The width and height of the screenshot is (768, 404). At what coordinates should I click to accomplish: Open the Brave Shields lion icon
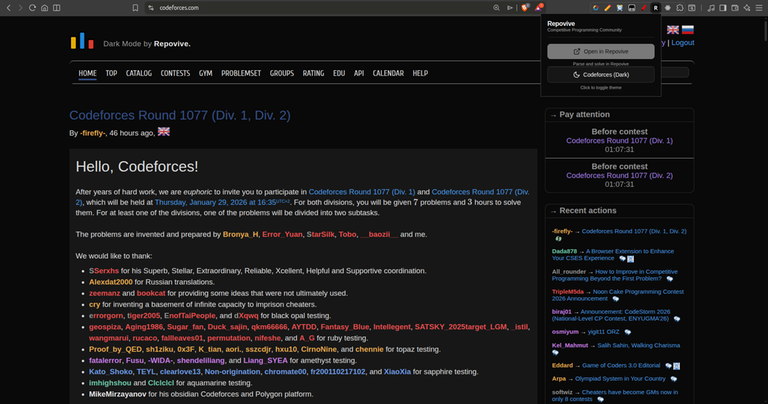coord(525,7)
